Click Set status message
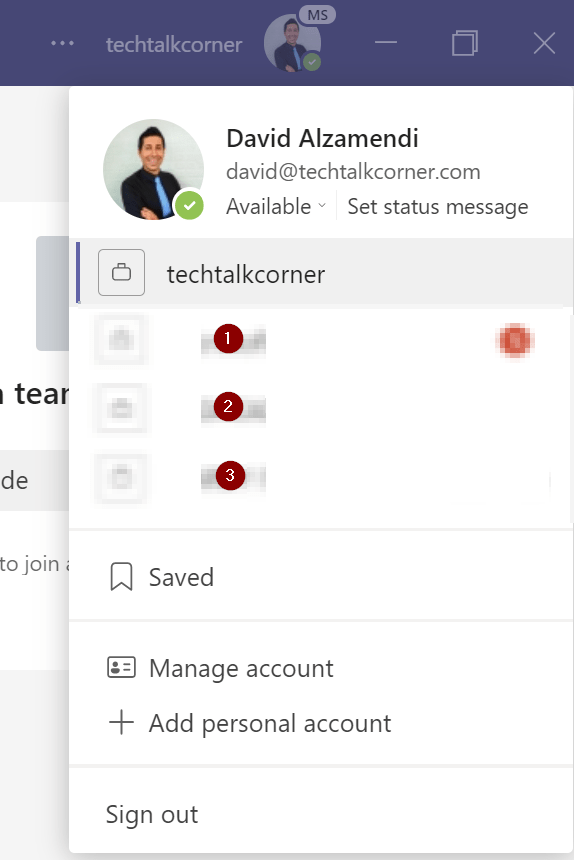 438,207
